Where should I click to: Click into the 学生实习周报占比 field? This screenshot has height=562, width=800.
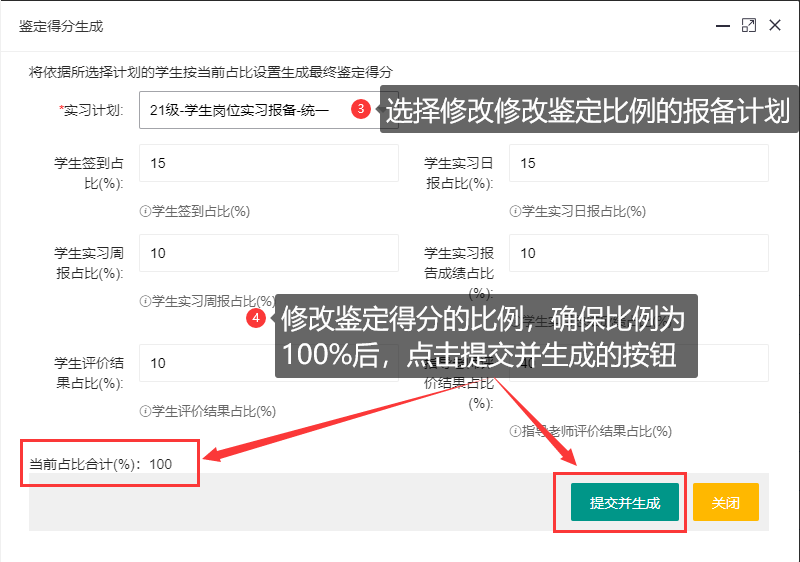[268, 253]
